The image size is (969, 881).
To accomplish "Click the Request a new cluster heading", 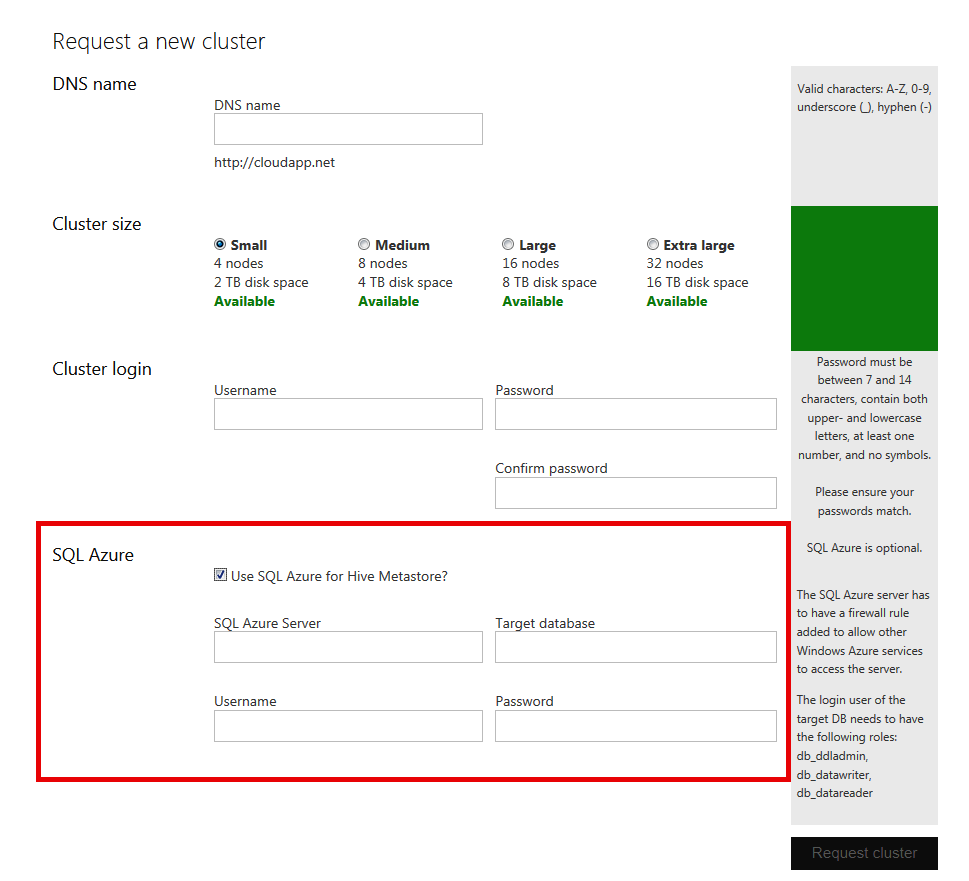I will pos(159,41).
